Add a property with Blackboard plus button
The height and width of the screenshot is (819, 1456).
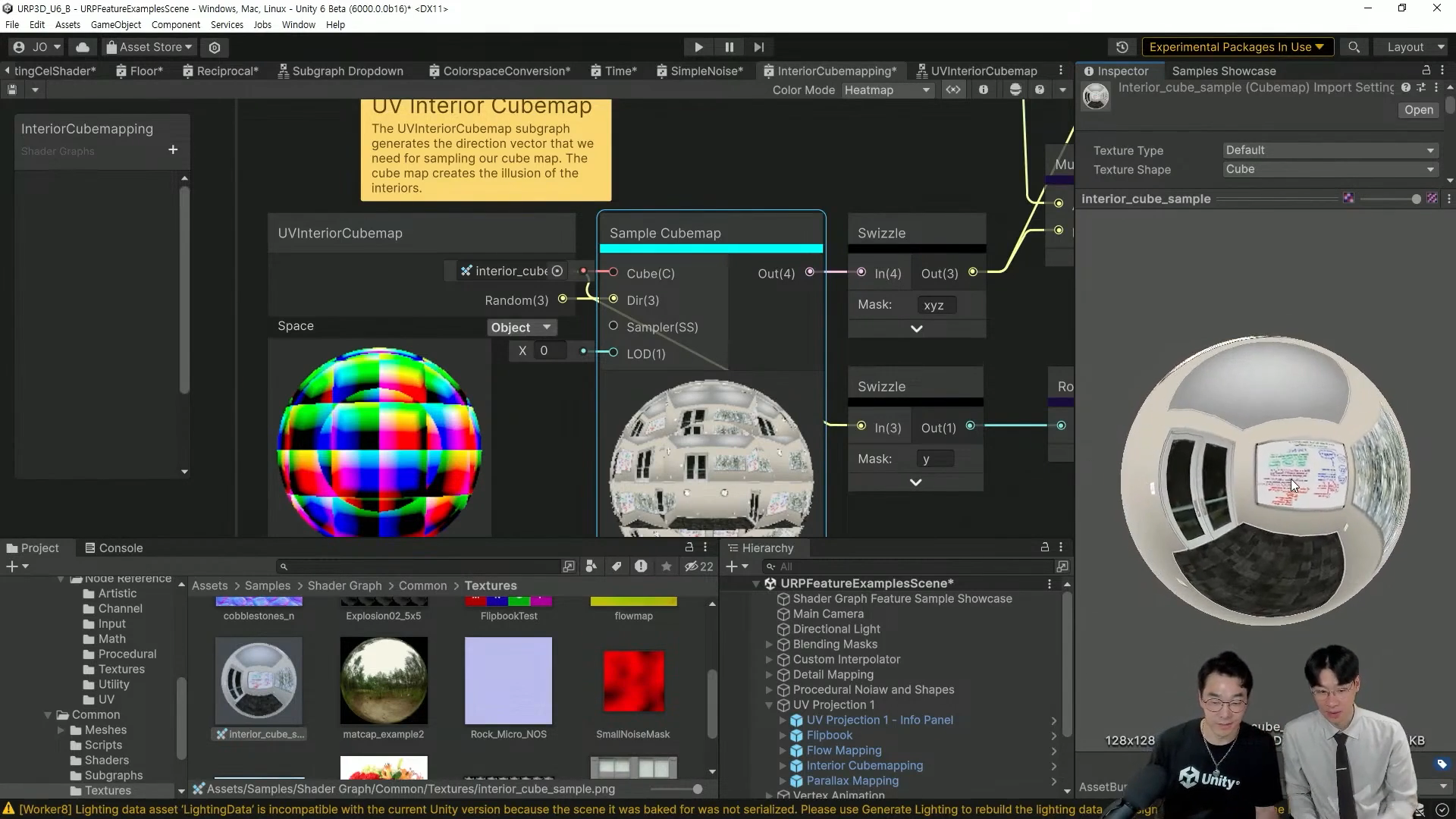(173, 150)
